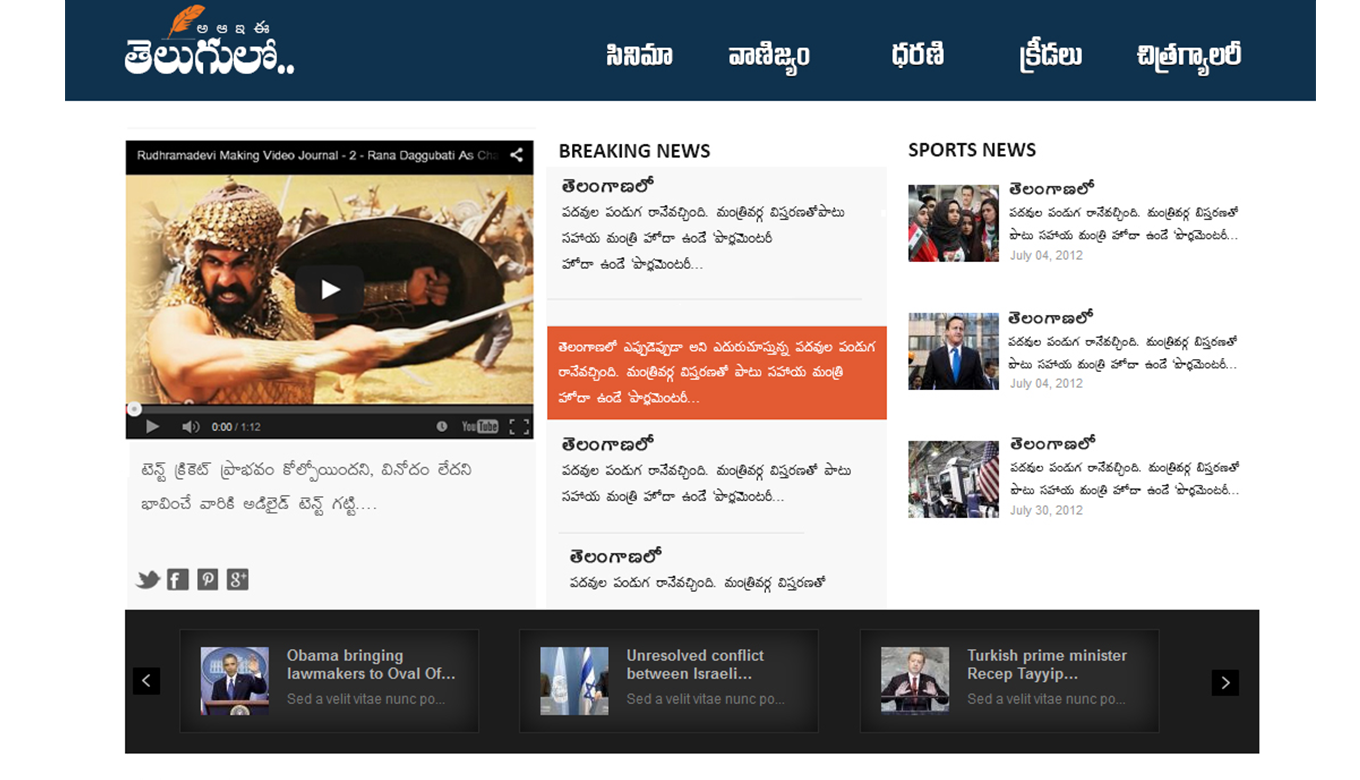Go to previous carousel news item

[x=146, y=682]
